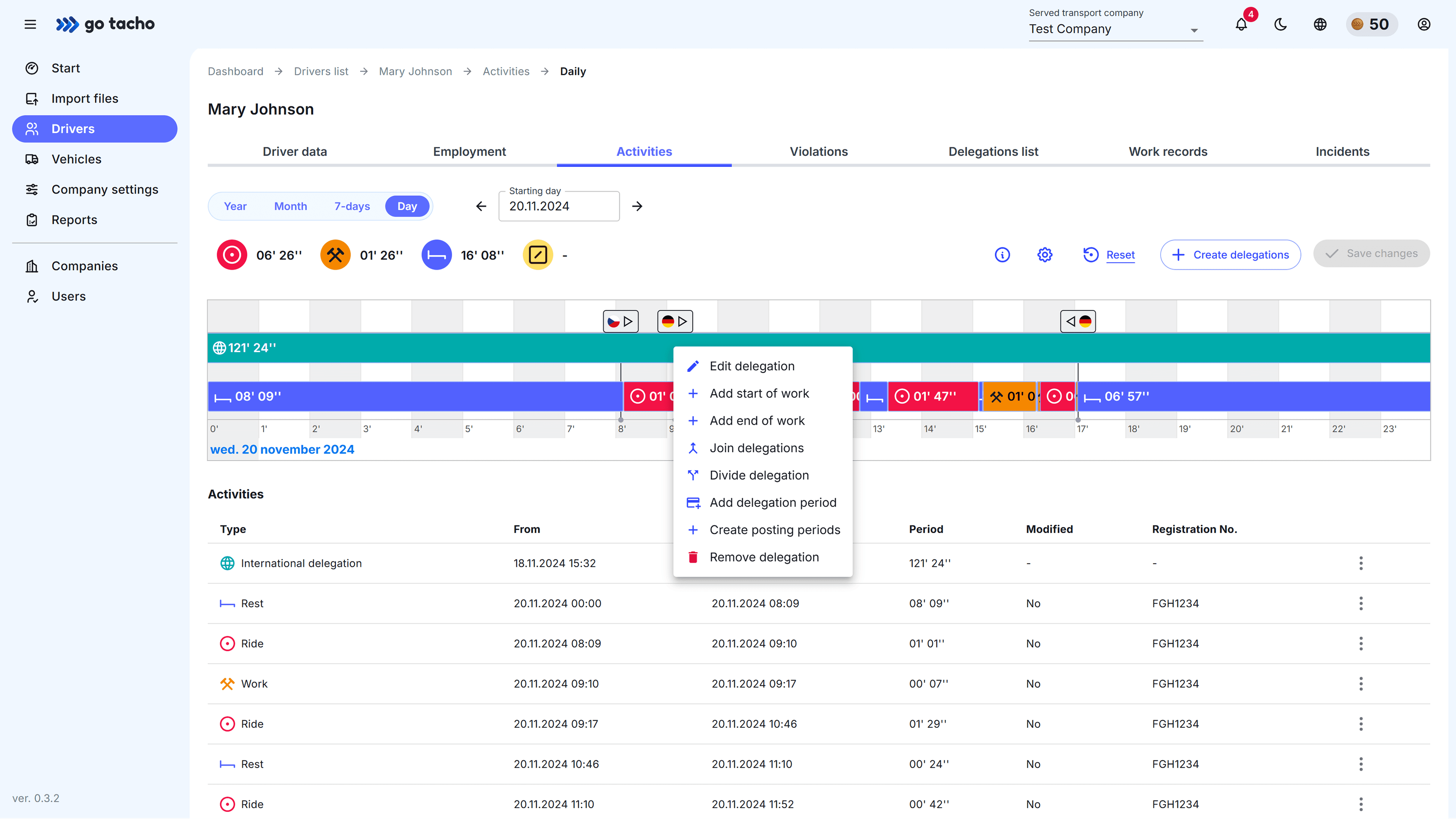Image resolution: width=1456 pixels, height=819 pixels.
Task: Click Save changes button
Action: click(x=1372, y=254)
